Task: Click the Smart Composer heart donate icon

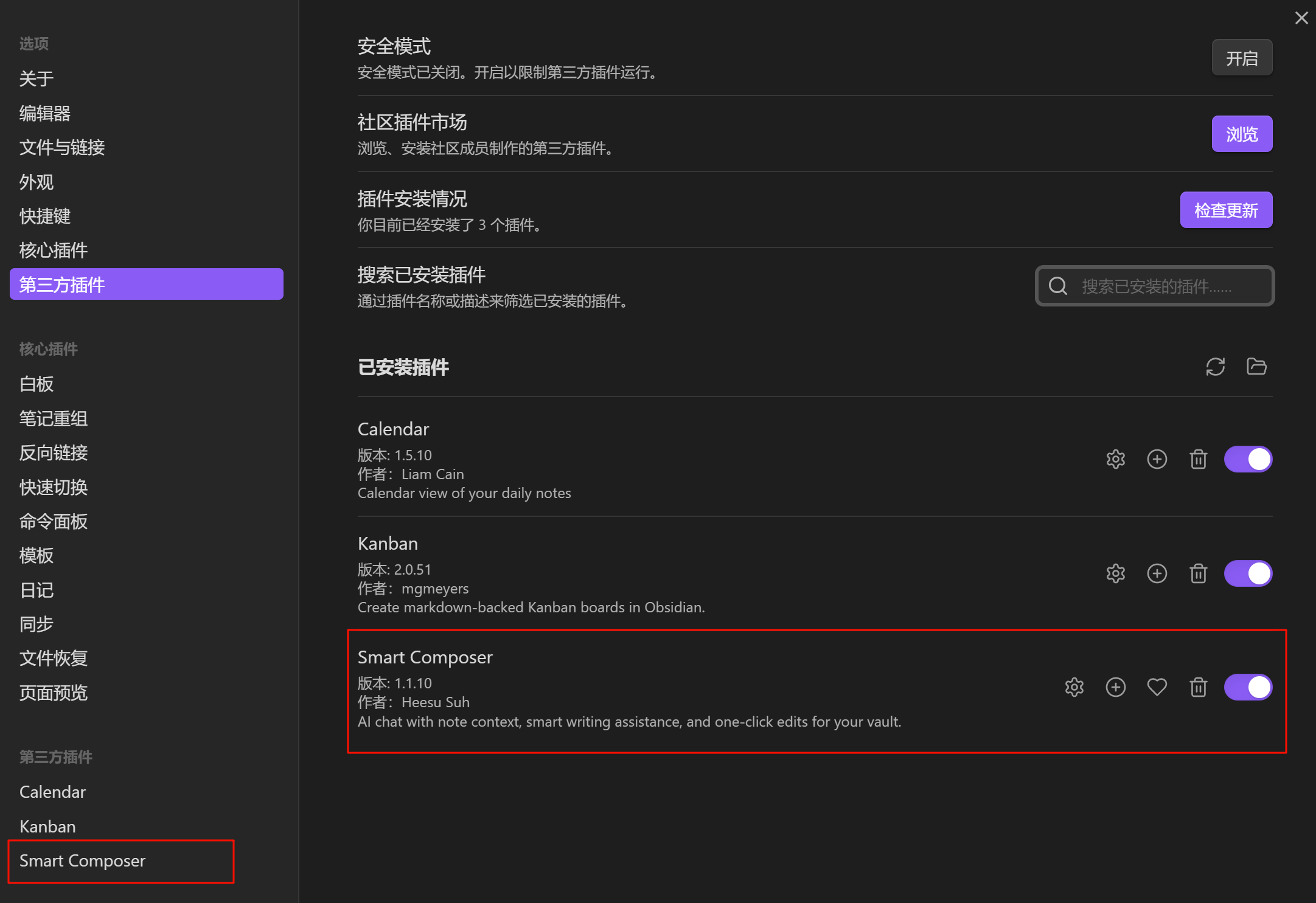Action: tap(1157, 687)
